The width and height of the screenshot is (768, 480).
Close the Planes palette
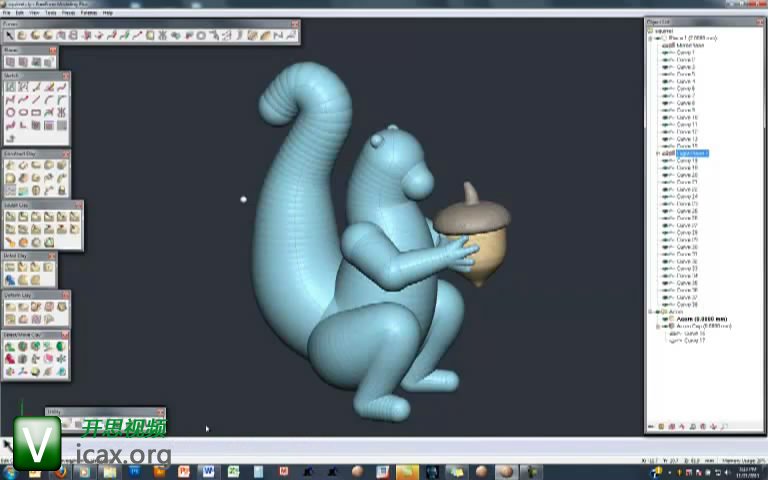pyautogui.click(x=53, y=50)
